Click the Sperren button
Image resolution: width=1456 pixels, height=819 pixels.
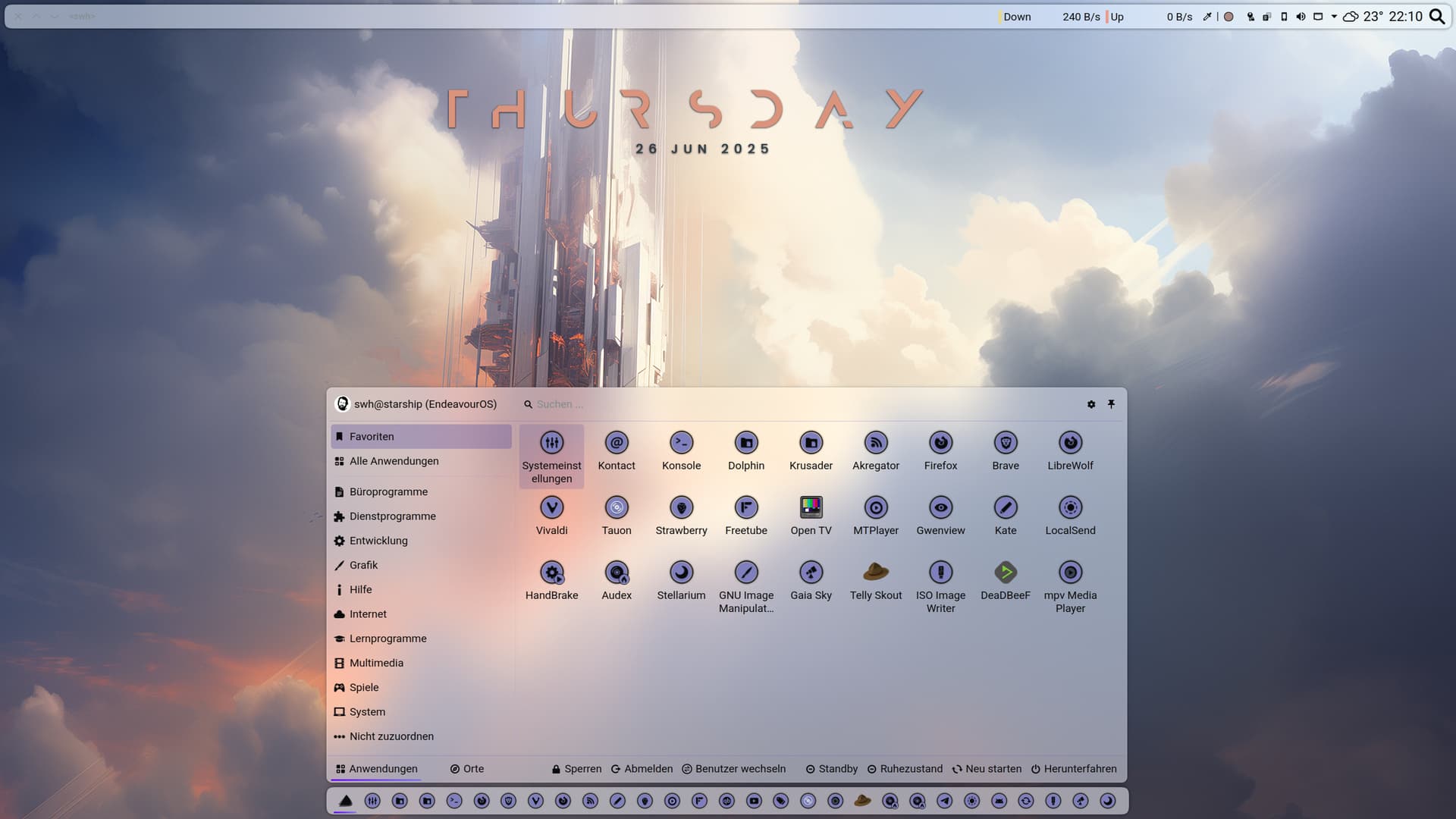[x=576, y=769]
